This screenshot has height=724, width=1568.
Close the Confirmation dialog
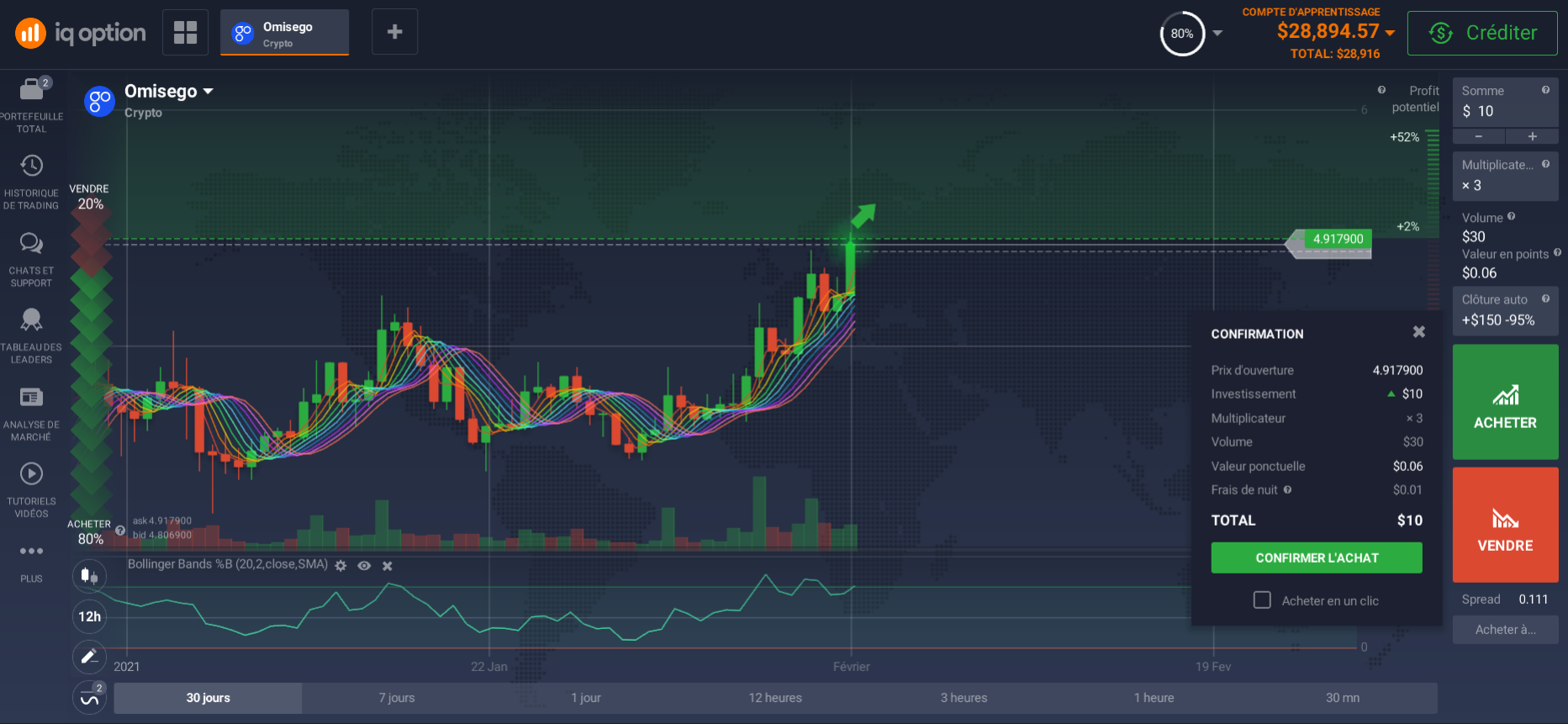click(x=1419, y=332)
